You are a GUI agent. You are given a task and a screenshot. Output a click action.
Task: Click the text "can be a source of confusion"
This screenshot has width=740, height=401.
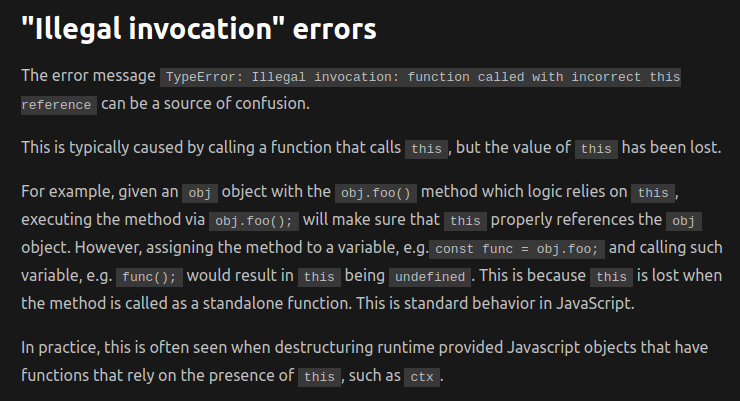coord(205,104)
